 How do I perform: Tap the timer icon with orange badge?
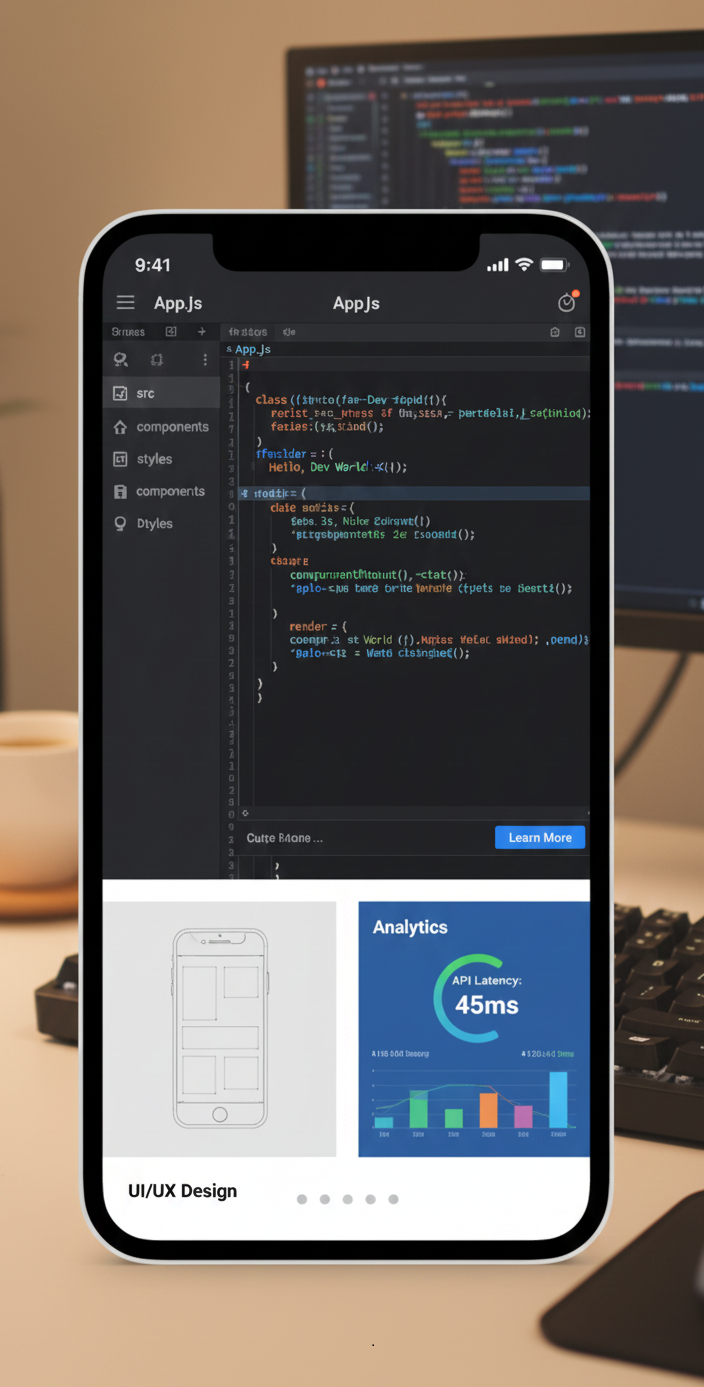567,302
